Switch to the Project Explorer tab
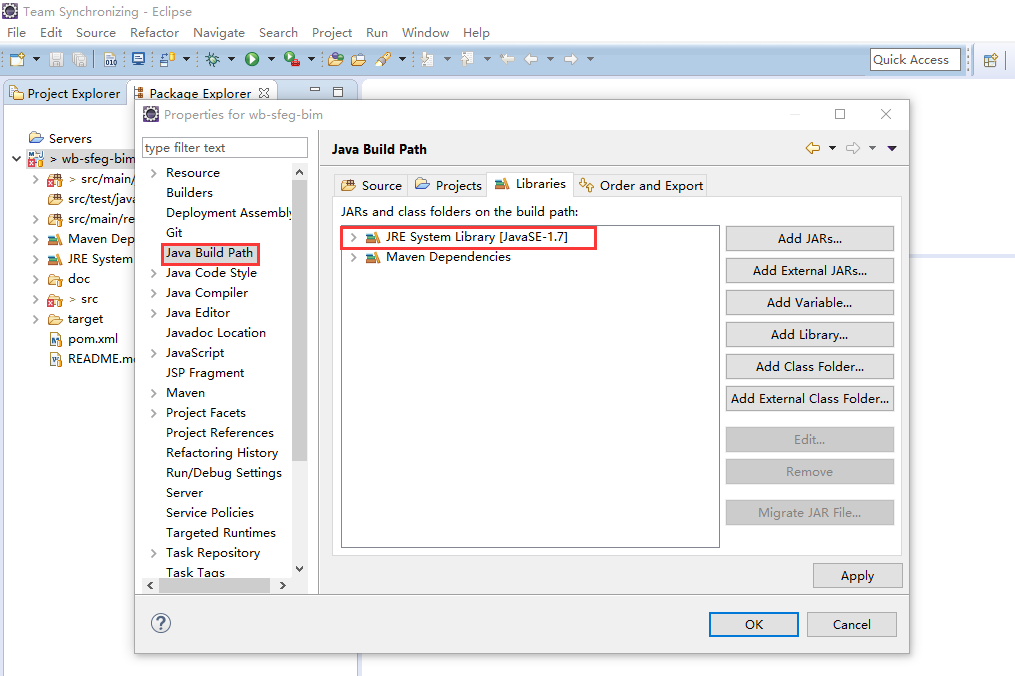Viewport: 1015px width, 676px height. click(x=65, y=94)
